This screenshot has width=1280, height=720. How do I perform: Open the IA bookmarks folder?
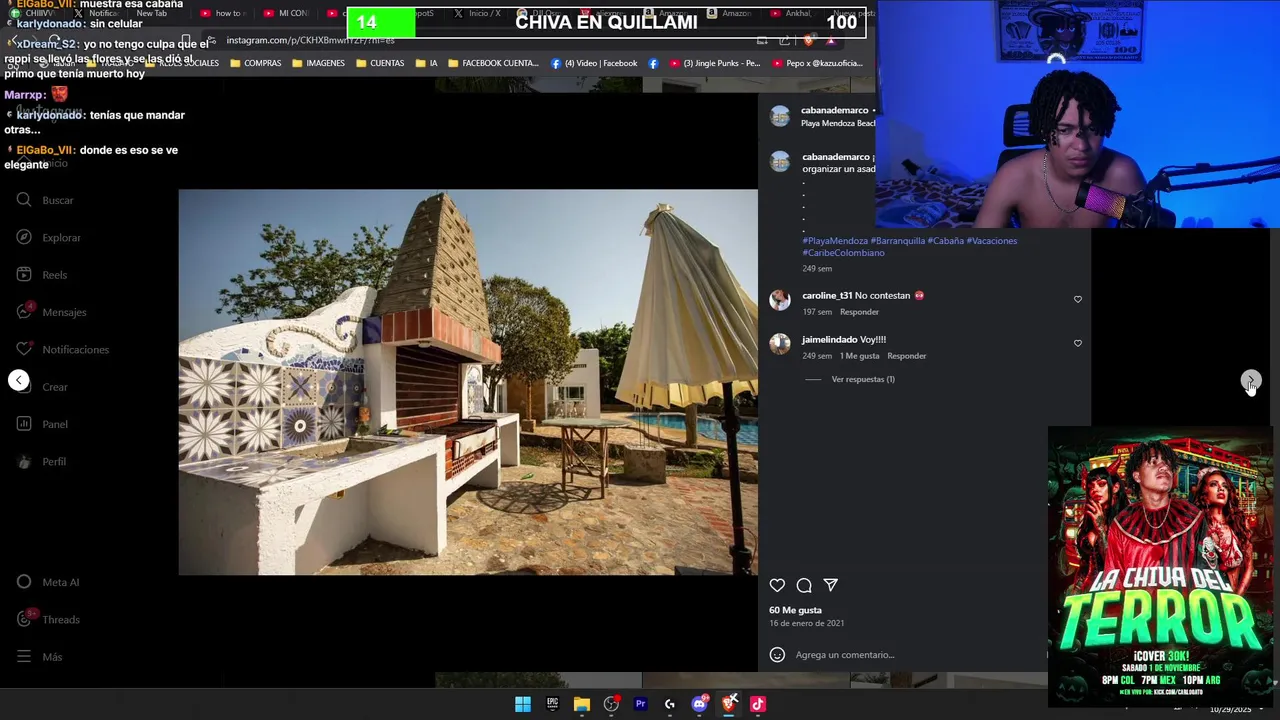pos(426,63)
